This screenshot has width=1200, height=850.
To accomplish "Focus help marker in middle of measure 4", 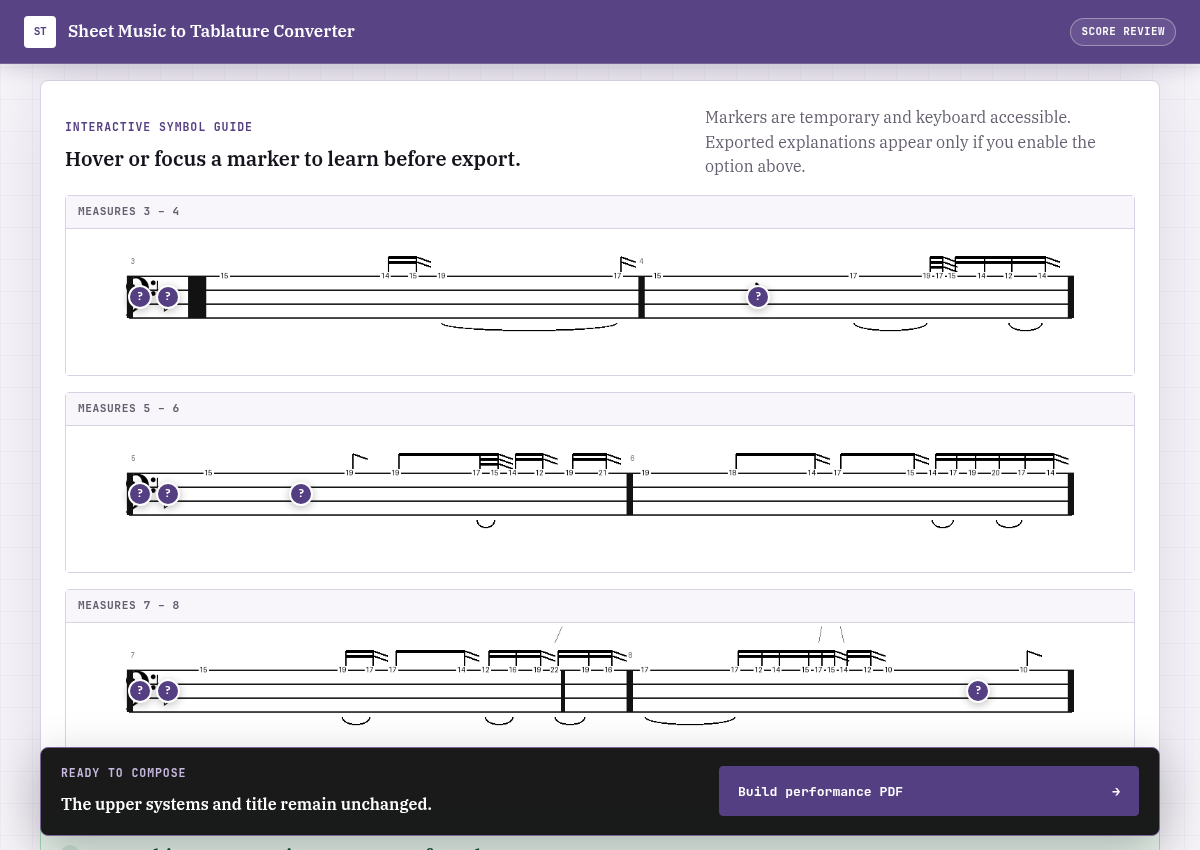I will click(x=758, y=297).
